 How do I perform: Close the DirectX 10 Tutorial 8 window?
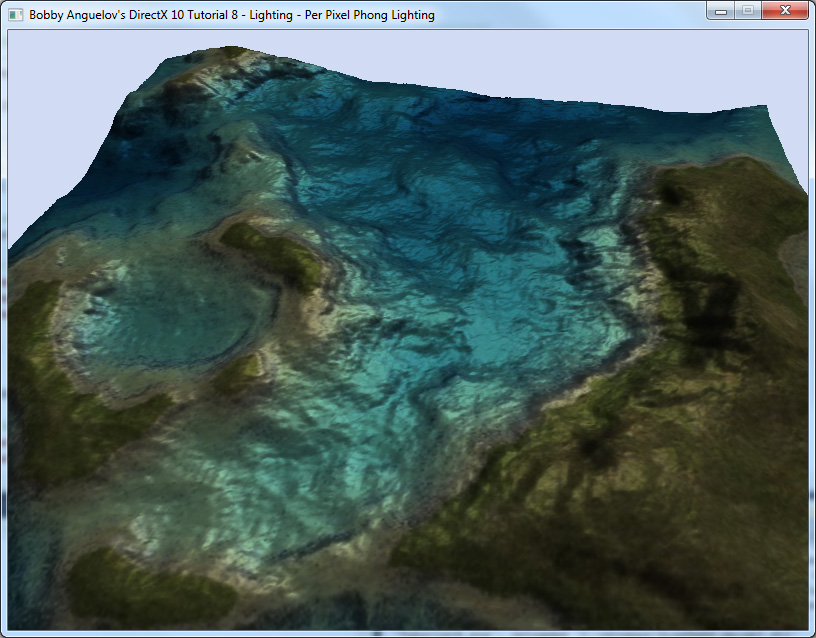[x=785, y=11]
